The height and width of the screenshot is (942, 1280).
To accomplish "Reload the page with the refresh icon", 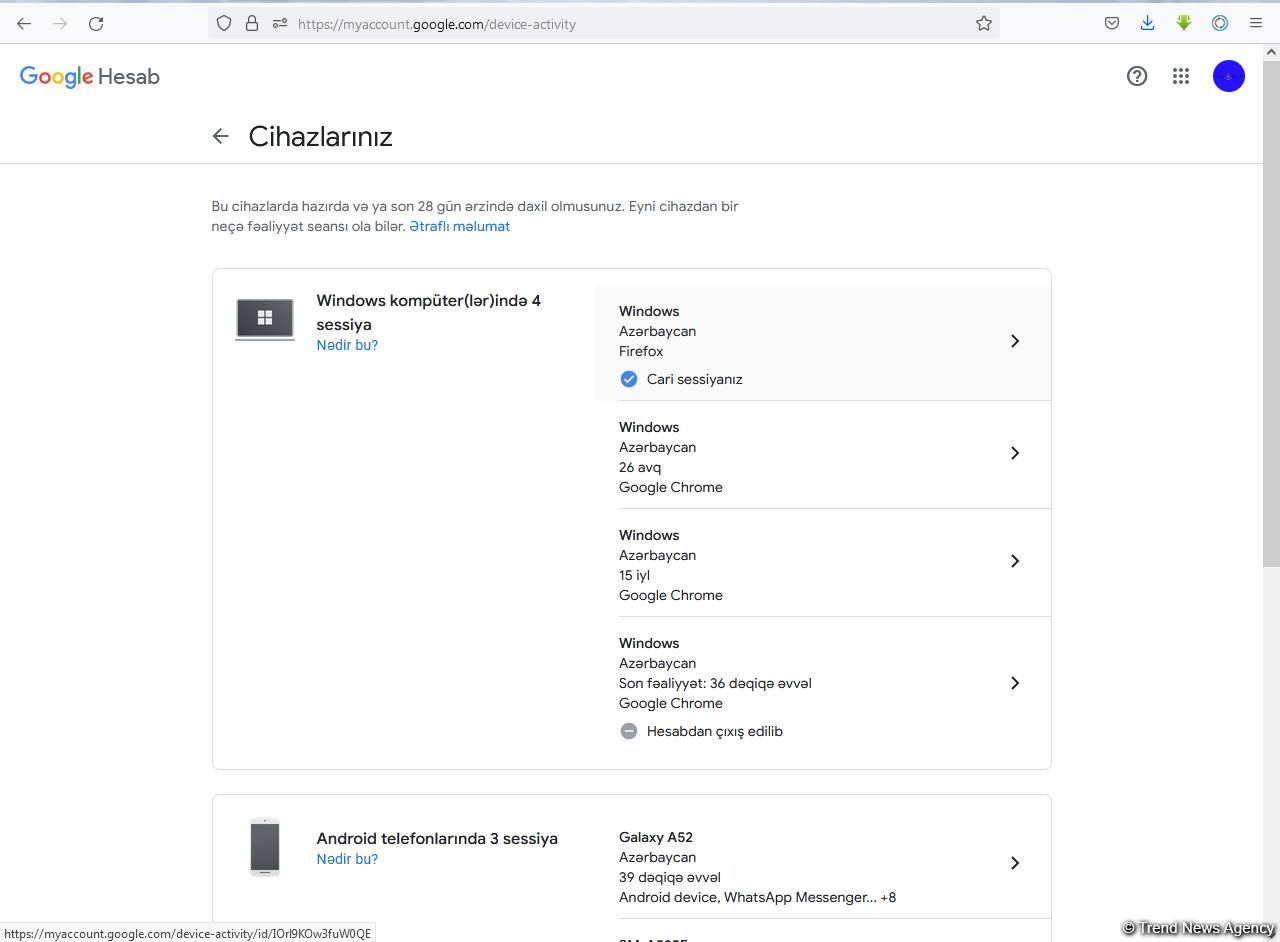I will pyautogui.click(x=96, y=23).
